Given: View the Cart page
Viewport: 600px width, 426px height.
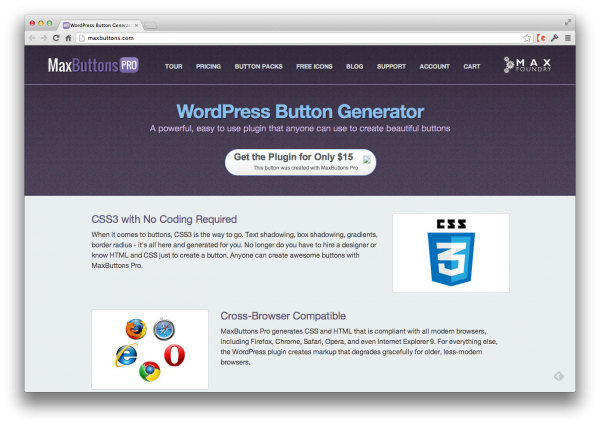Looking at the screenshot, I should coord(471,67).
